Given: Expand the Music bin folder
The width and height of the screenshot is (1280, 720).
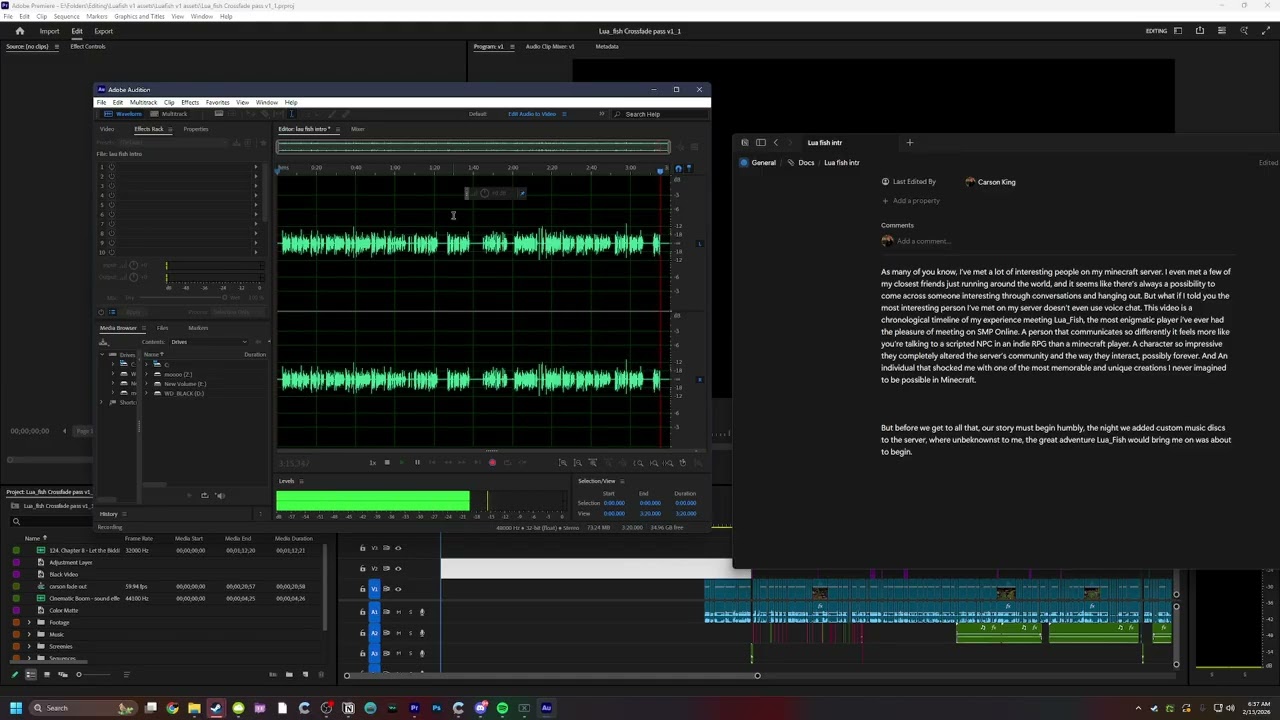Looking at the screenshot, I should point(29,634).
